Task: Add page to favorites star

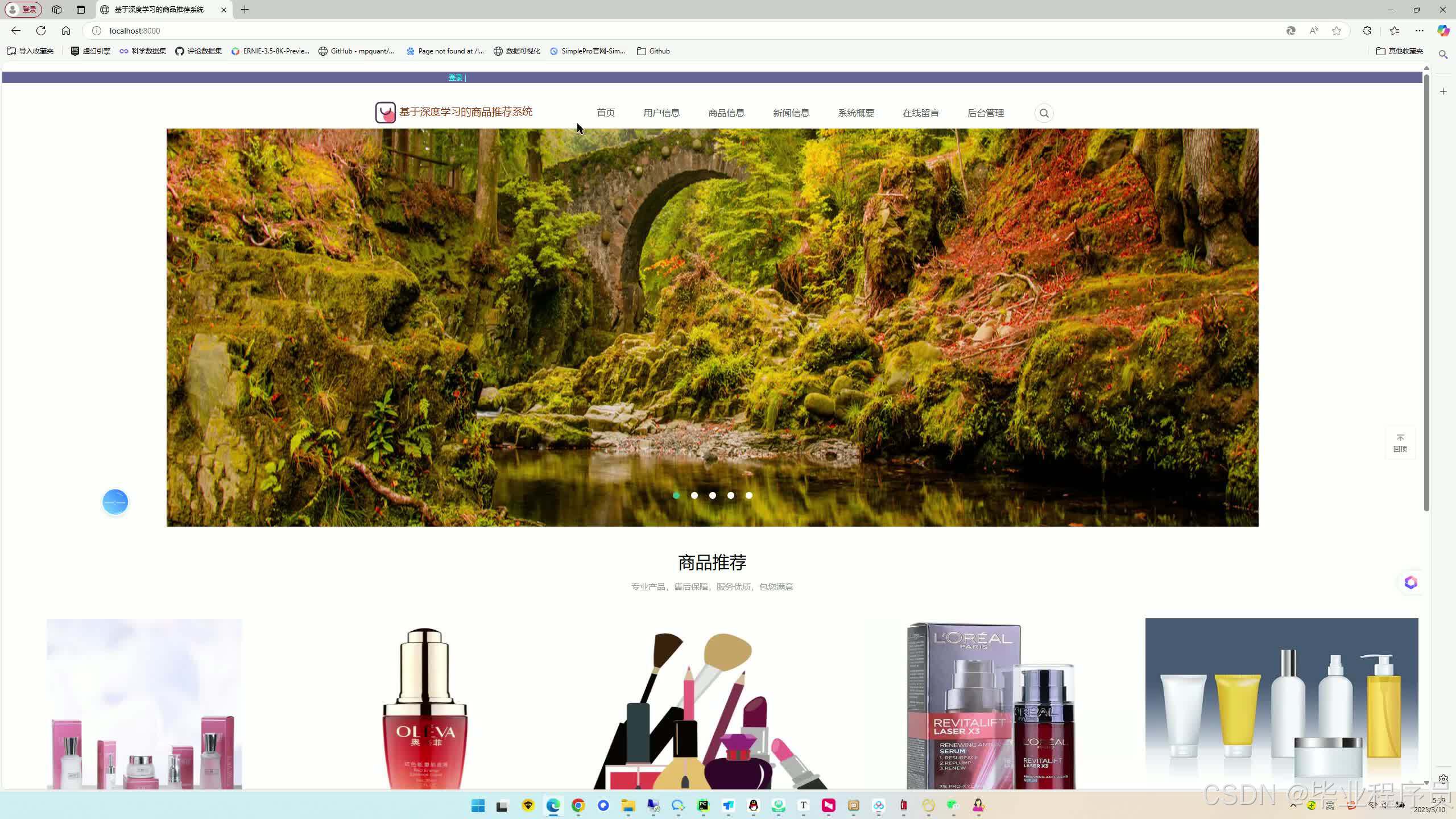Action: coord(1337,31)
